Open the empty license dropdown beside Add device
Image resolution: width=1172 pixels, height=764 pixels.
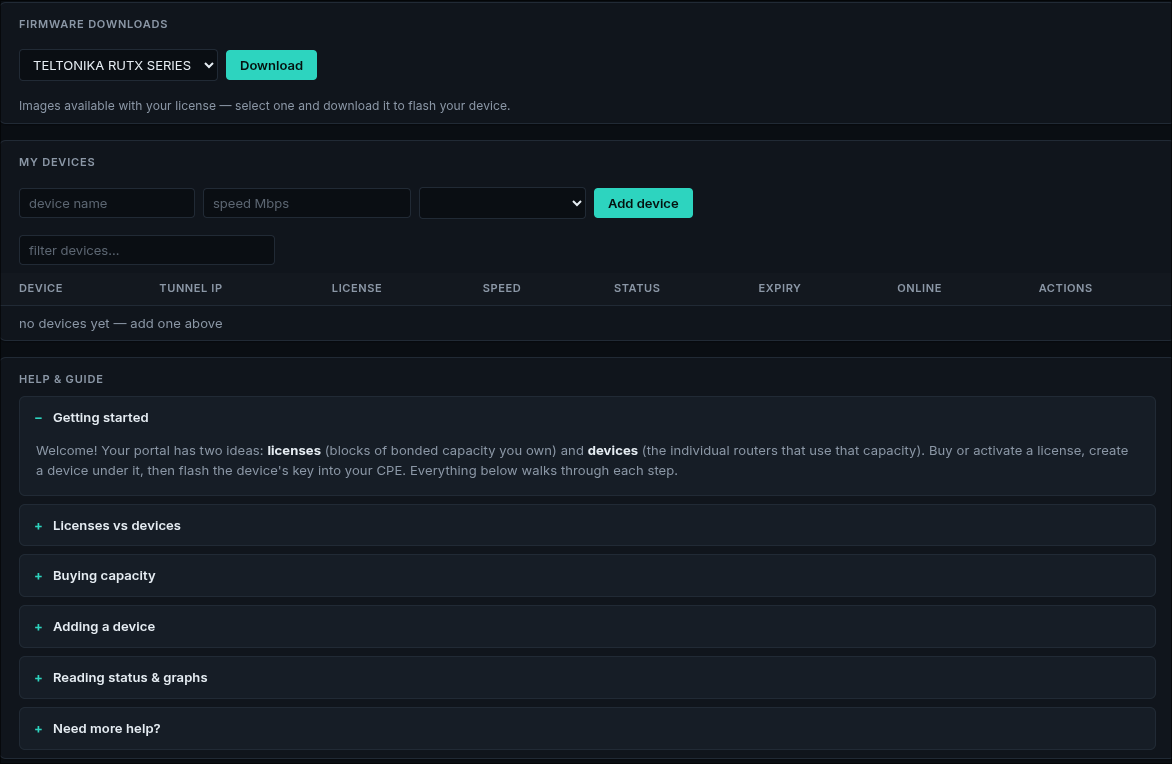[x=502, y=203]
